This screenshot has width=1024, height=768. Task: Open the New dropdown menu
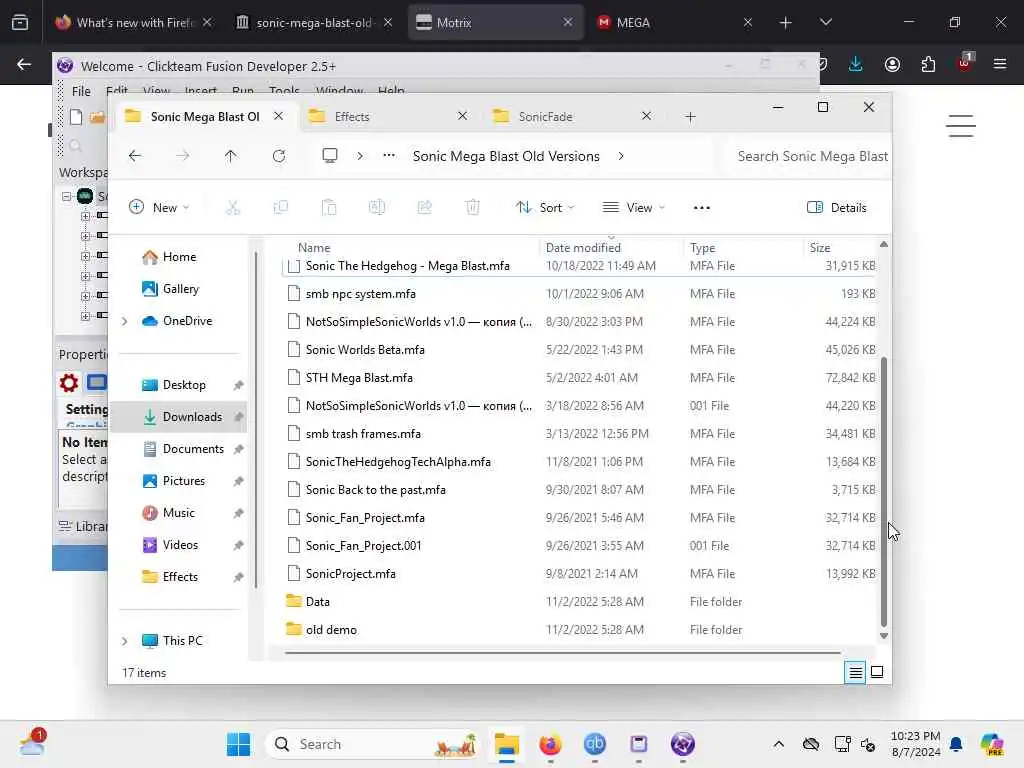159,208
